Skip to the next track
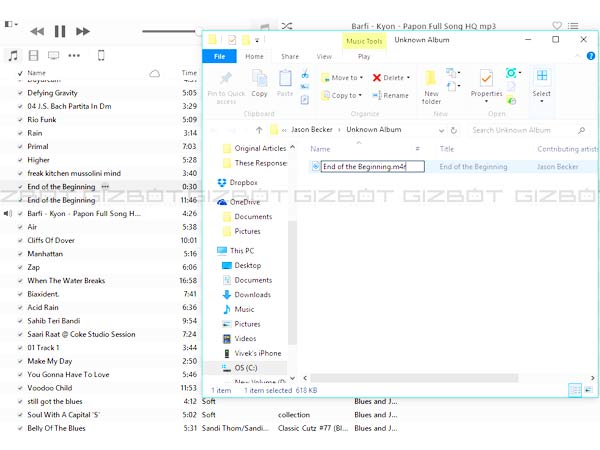The image size is (600, 450). (x=83, y=32)
